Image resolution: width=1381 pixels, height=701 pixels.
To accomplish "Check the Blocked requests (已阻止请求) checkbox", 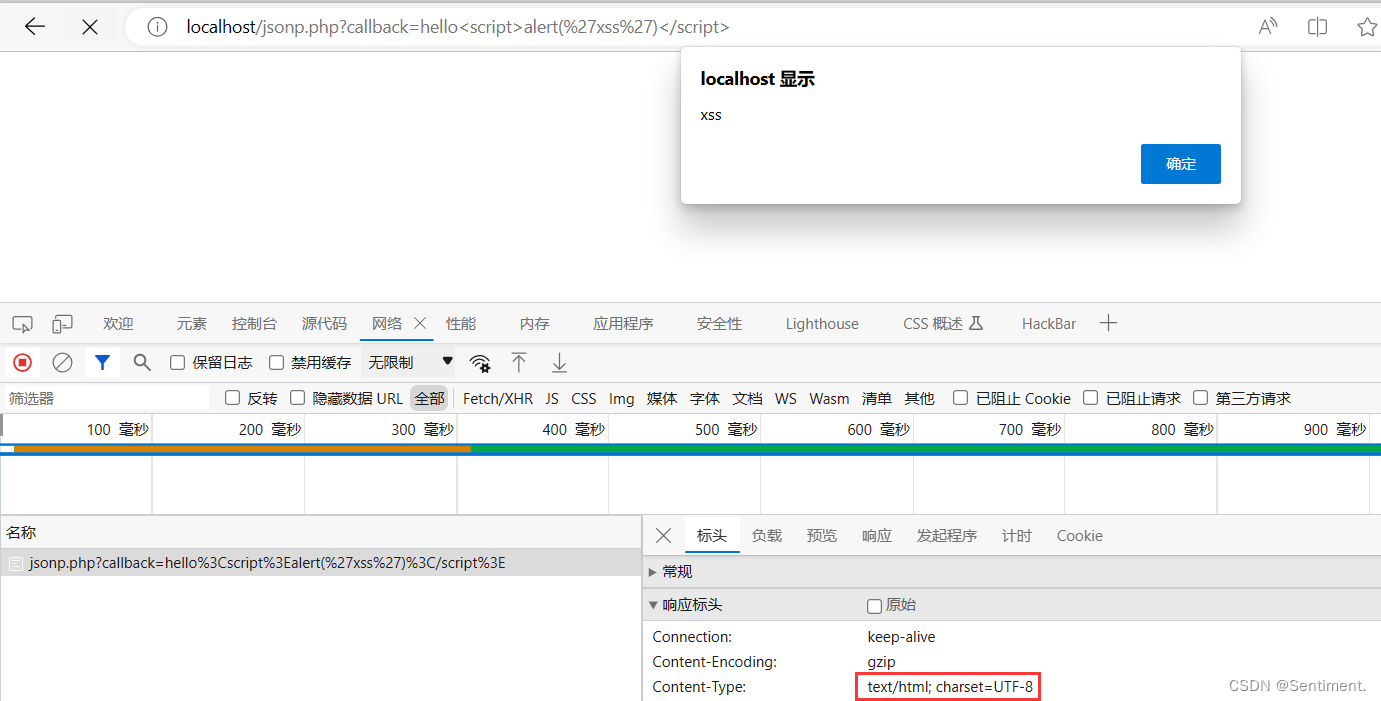I will click(1090, 398).
